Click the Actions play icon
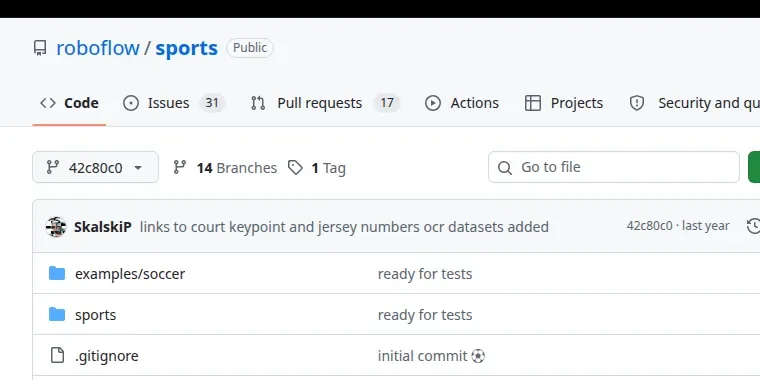Viewport: 760px width, 380px height. click(433, 103)
